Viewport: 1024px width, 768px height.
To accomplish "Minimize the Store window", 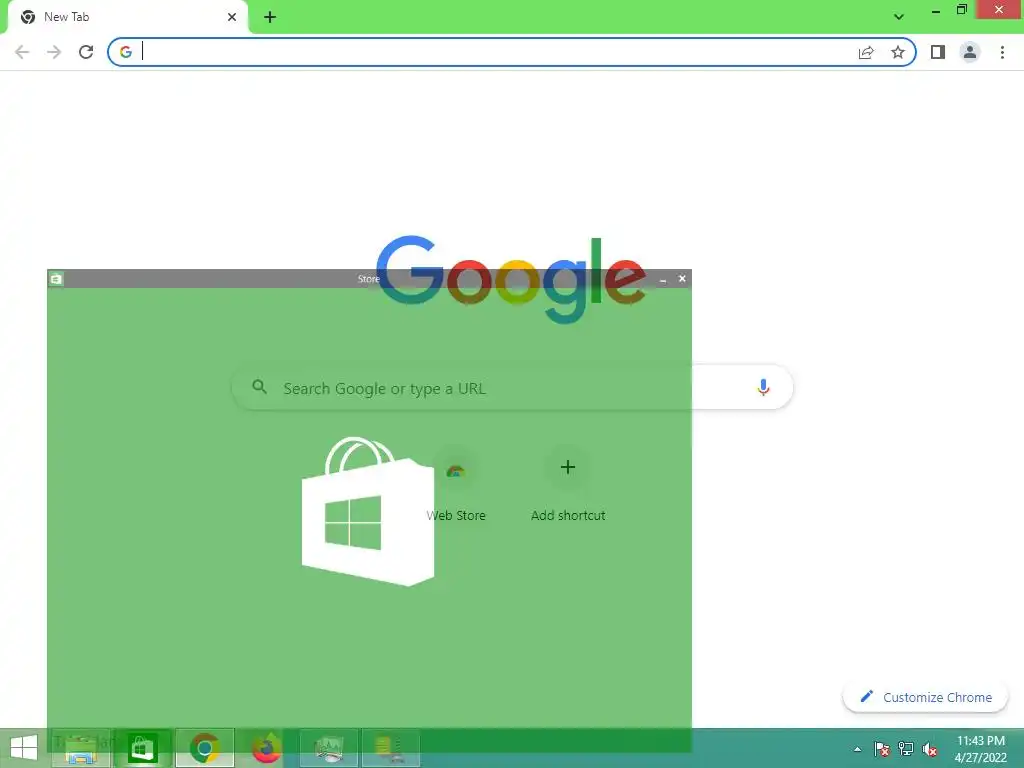I will point(663,279).
